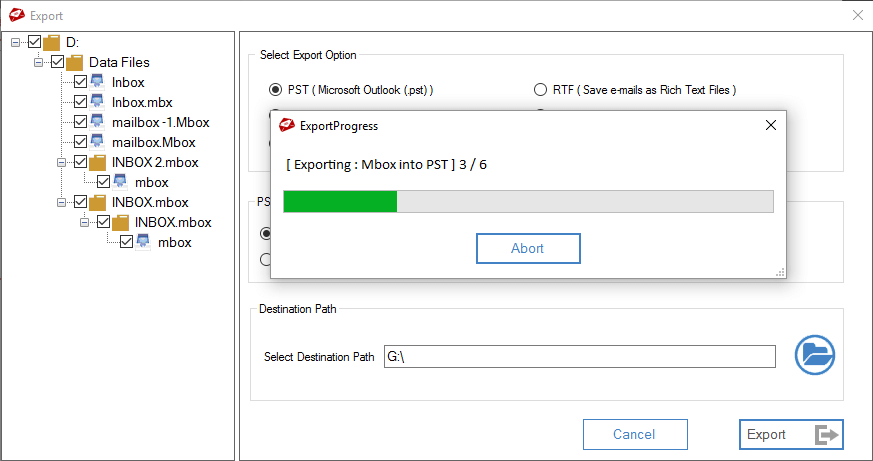Screen dimensions: 873x461
Task: Click the folder icon of the parent INBOX.mbox
Action: click(97, 202)
